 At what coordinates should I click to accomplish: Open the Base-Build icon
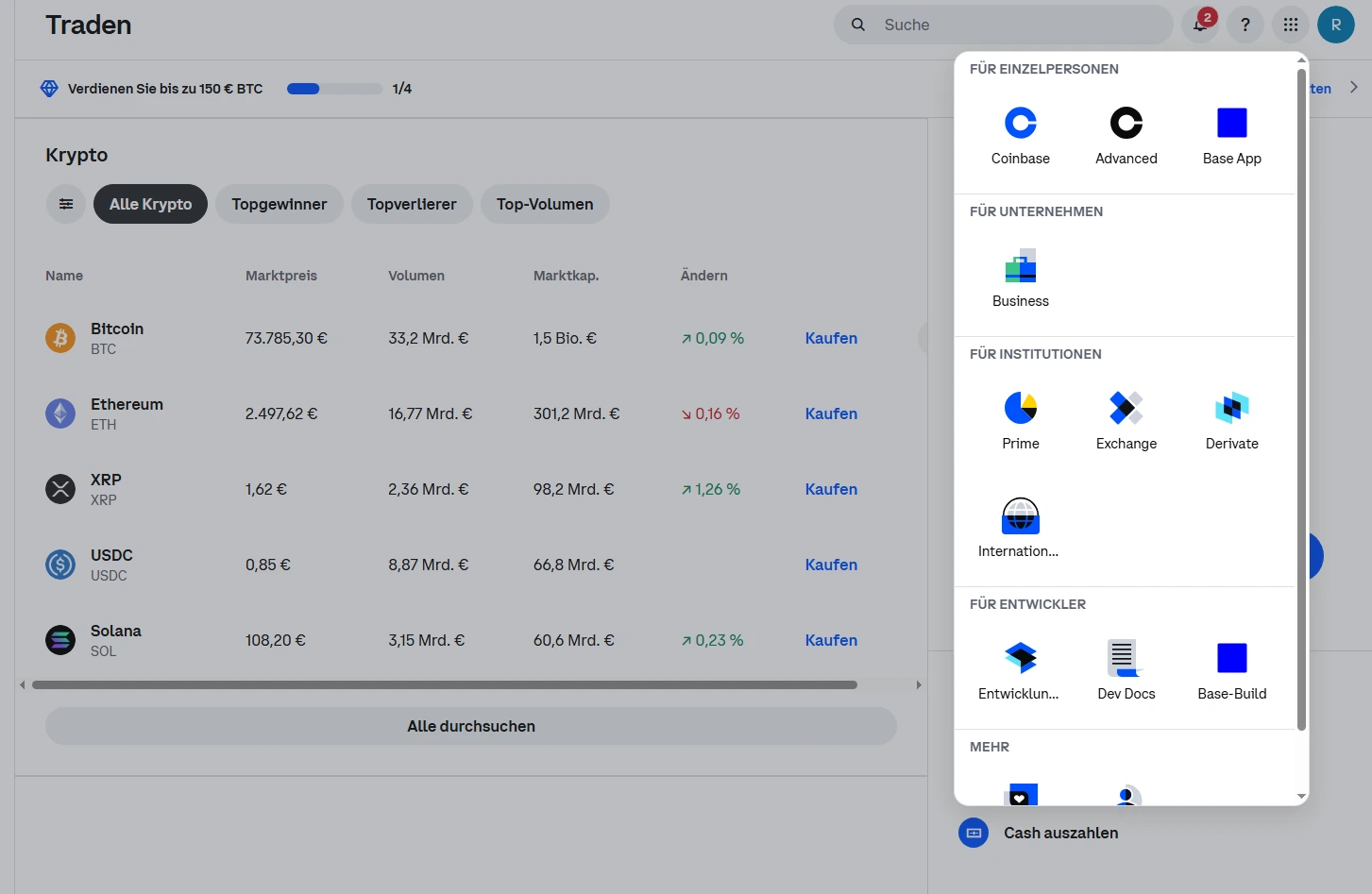tap(1232, 658)
